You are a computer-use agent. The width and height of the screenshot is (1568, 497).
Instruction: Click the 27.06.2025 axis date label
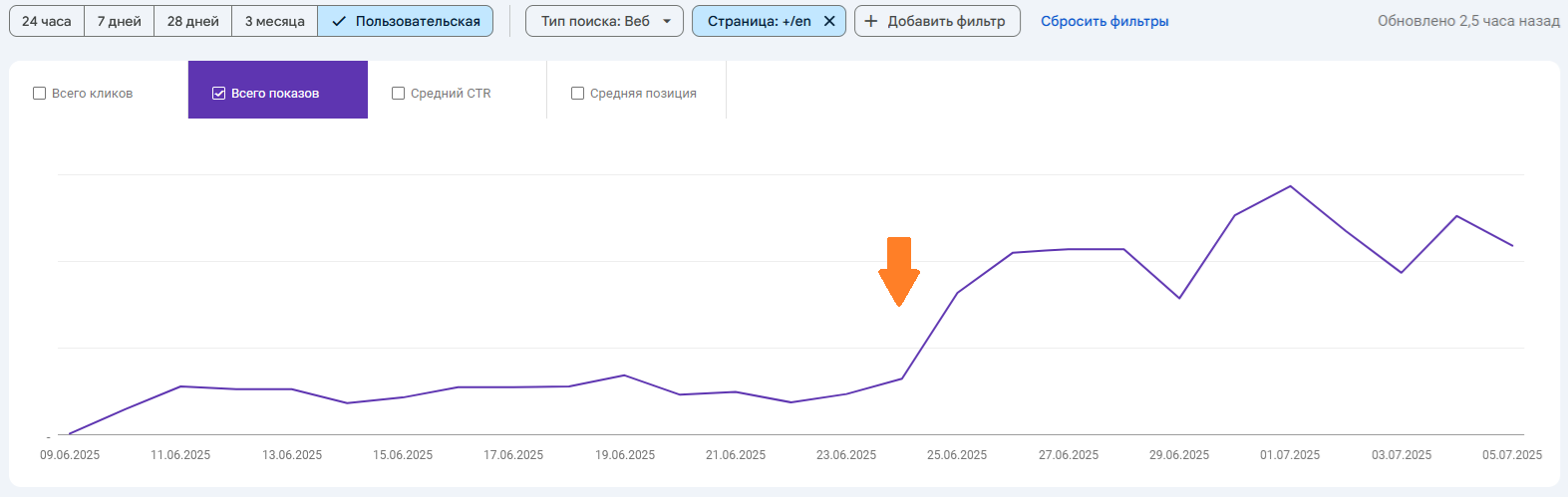tap(1069, 455)
